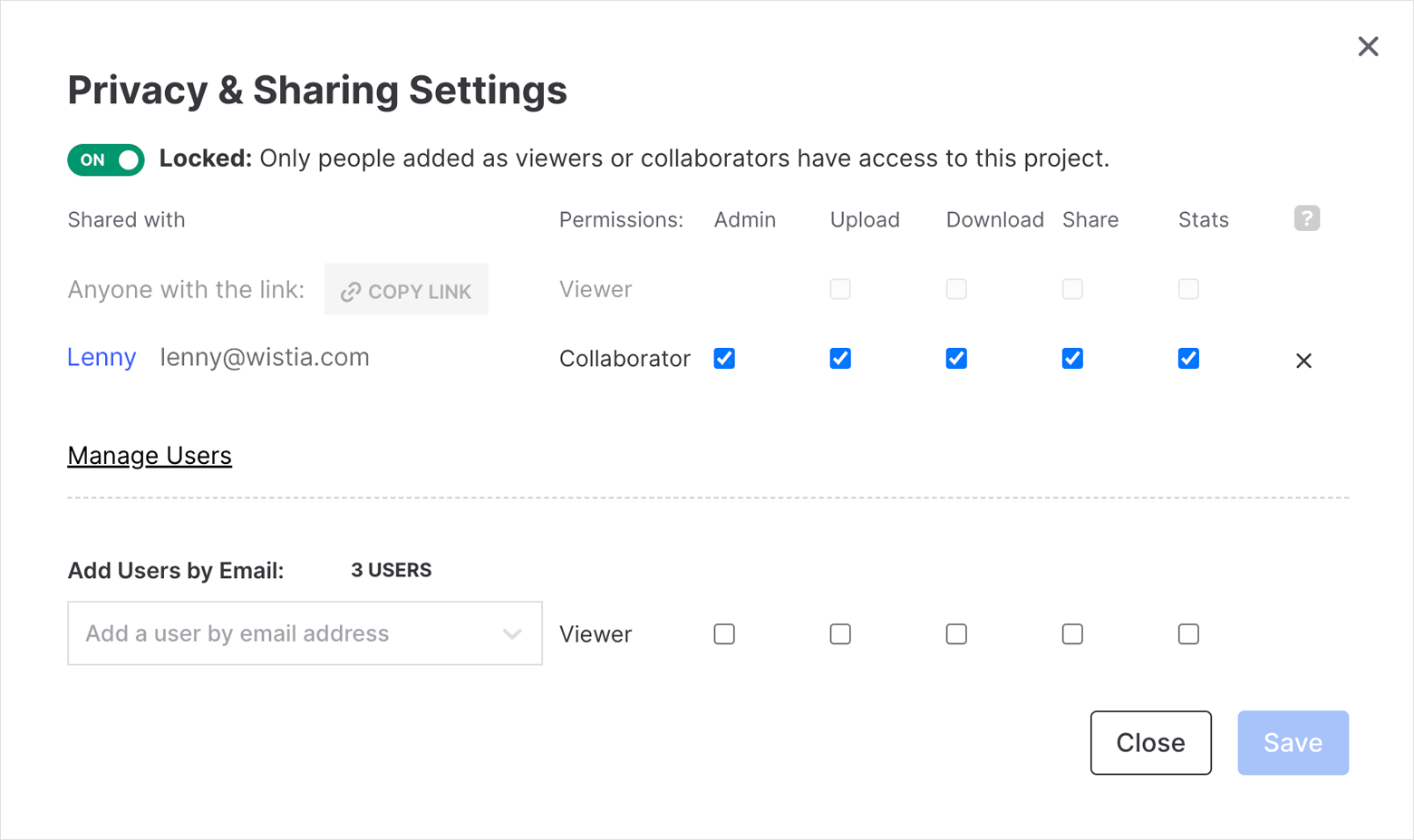Check Admin checkbox for new user
Screen dimensions: 1414x840
tap(724, 633)
